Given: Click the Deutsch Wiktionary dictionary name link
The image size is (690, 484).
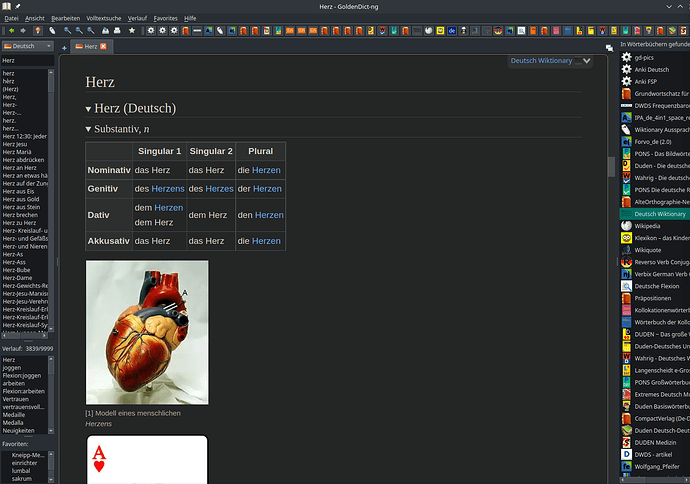Looking at the screenshot, I should point(541,61).
